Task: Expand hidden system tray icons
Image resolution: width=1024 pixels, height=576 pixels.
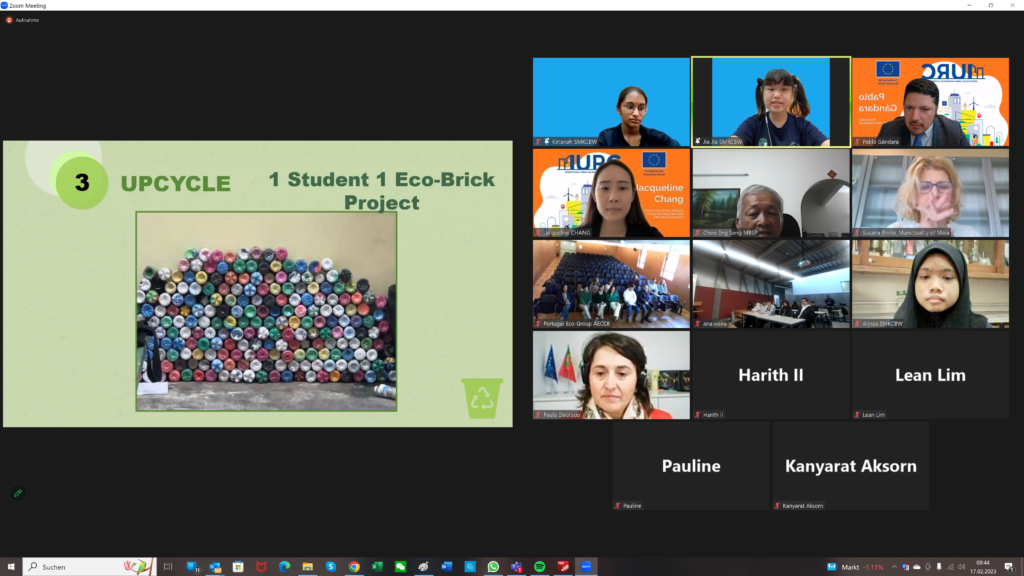Action: tap(894, 567)
